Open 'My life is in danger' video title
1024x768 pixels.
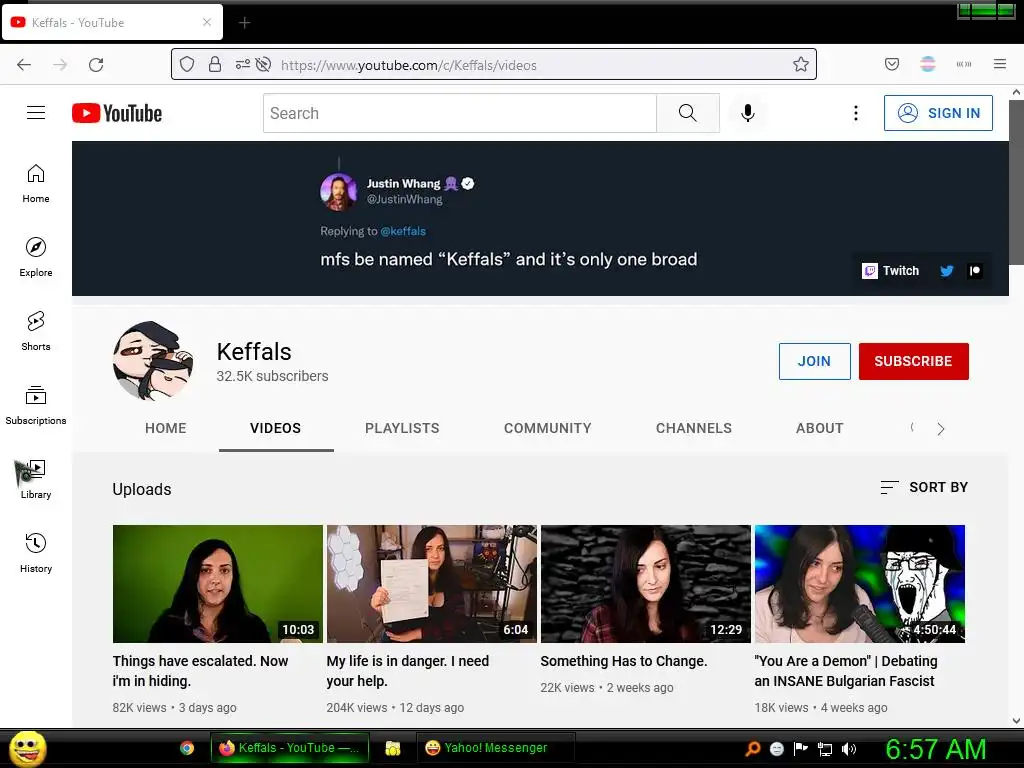408,671
